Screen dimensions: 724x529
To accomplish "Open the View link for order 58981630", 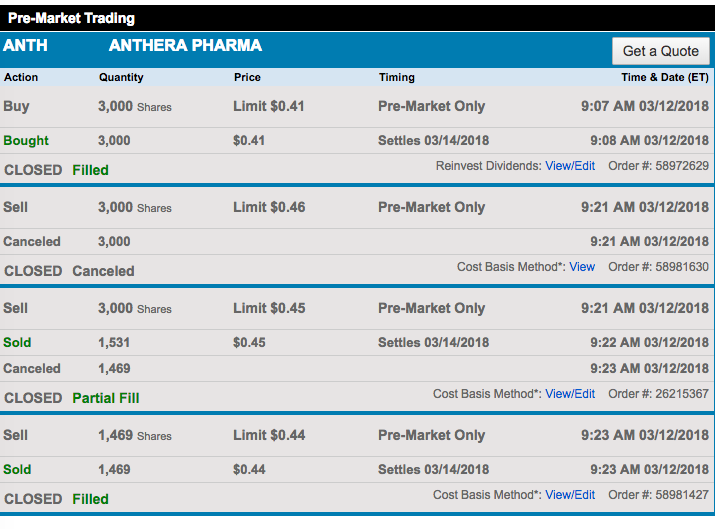I will pos(582,267).
